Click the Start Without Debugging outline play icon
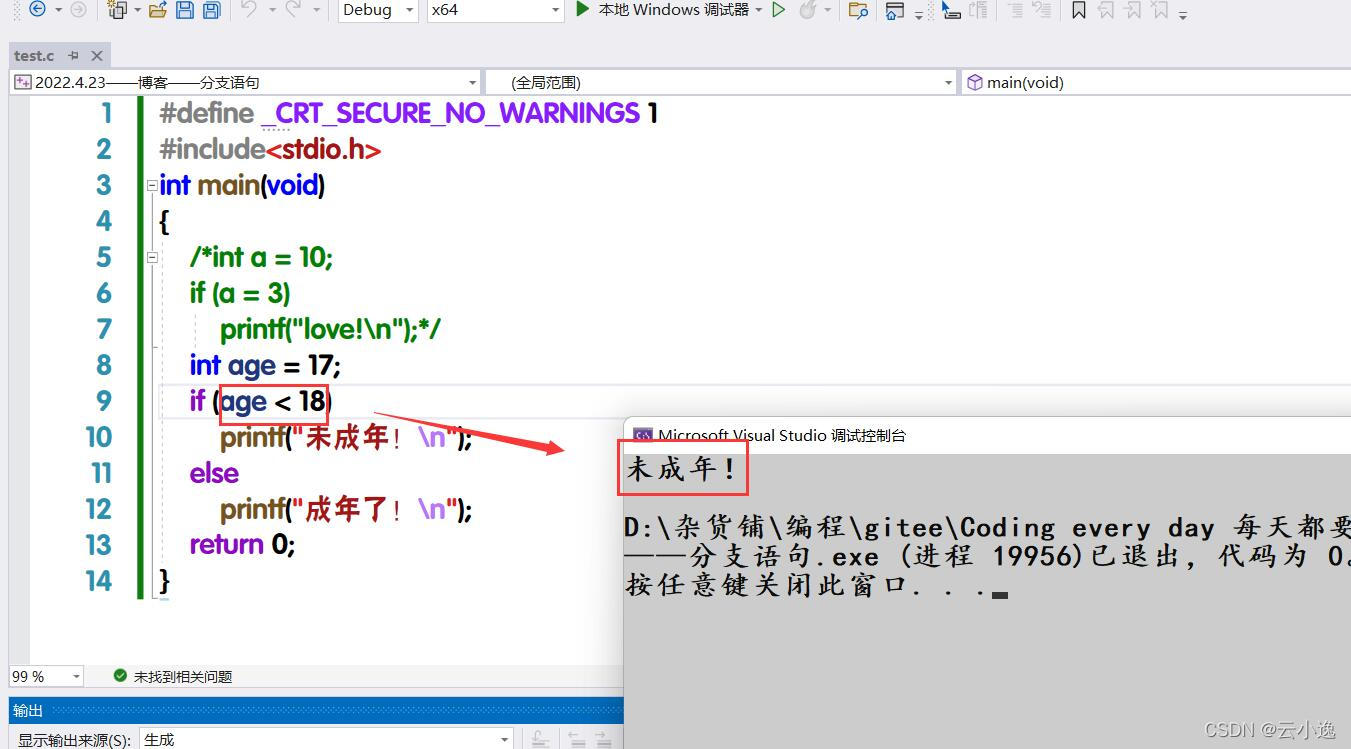 coord(779,10)
